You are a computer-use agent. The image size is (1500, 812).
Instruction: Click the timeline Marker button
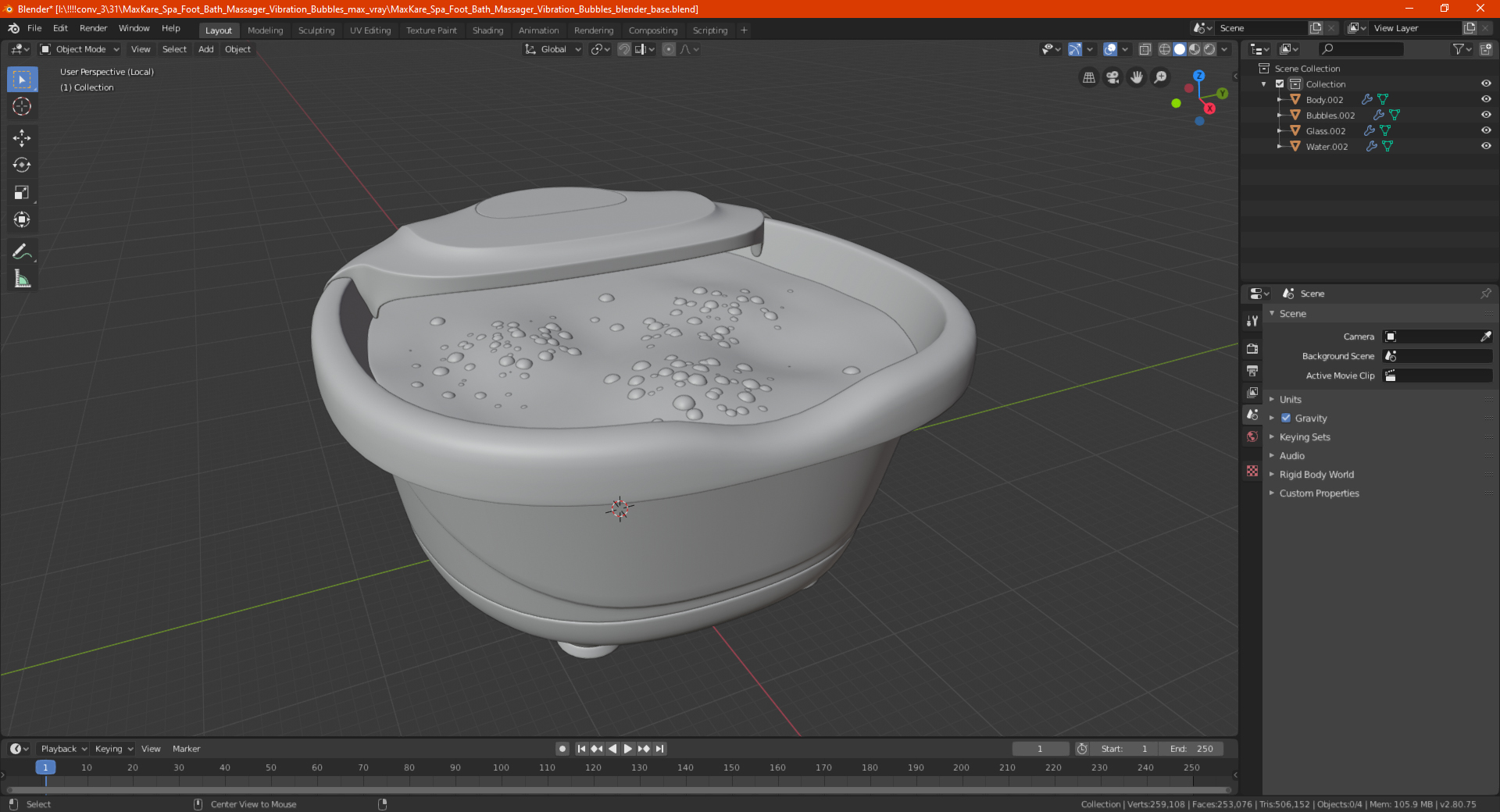click(x=186, y=749)
